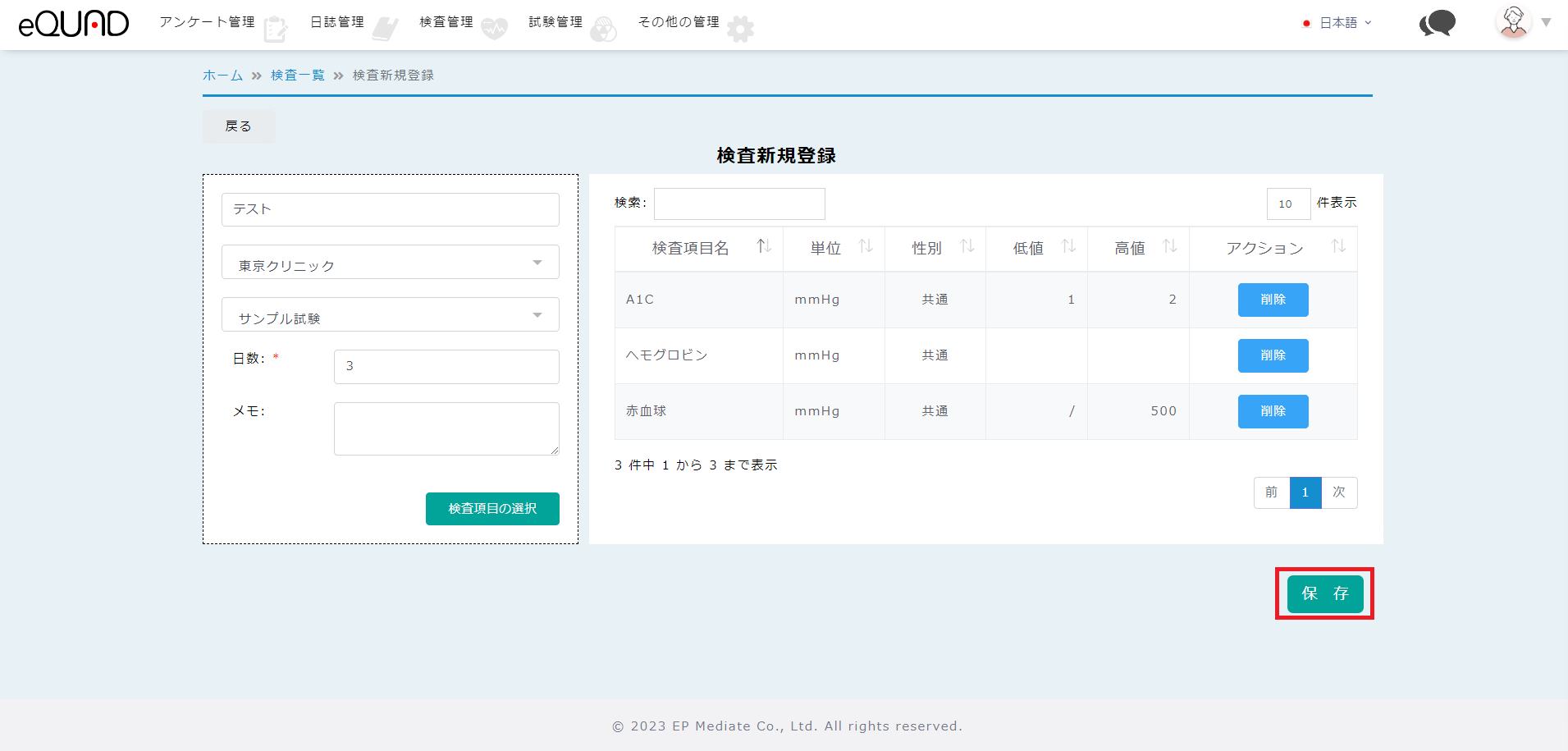The height and width of the screenshot is (751, 1568).
Task: Sort by 検査項目名 column arrows
Action: (763, 246)
